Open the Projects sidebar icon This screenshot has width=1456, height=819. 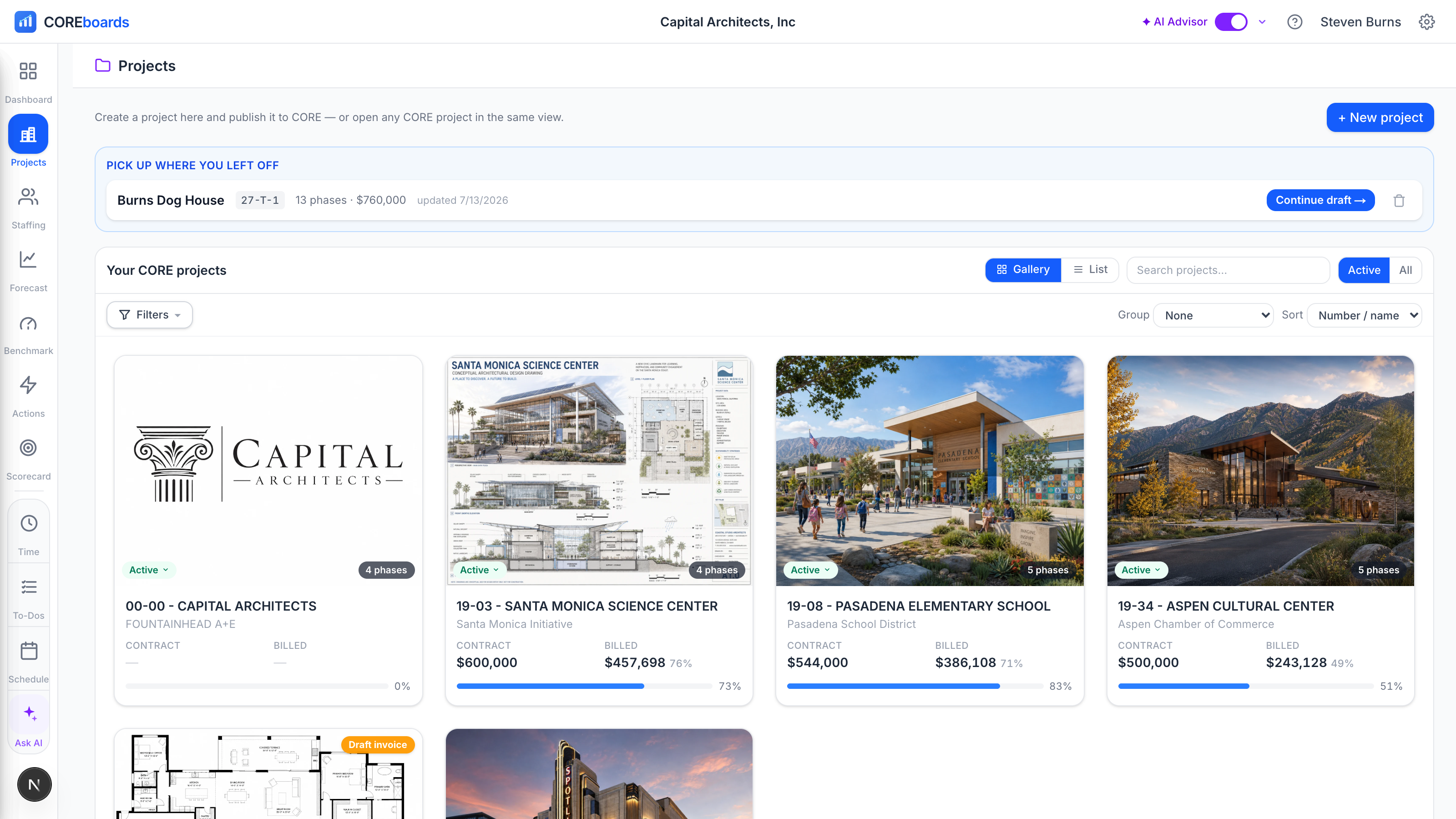(28, 134)
